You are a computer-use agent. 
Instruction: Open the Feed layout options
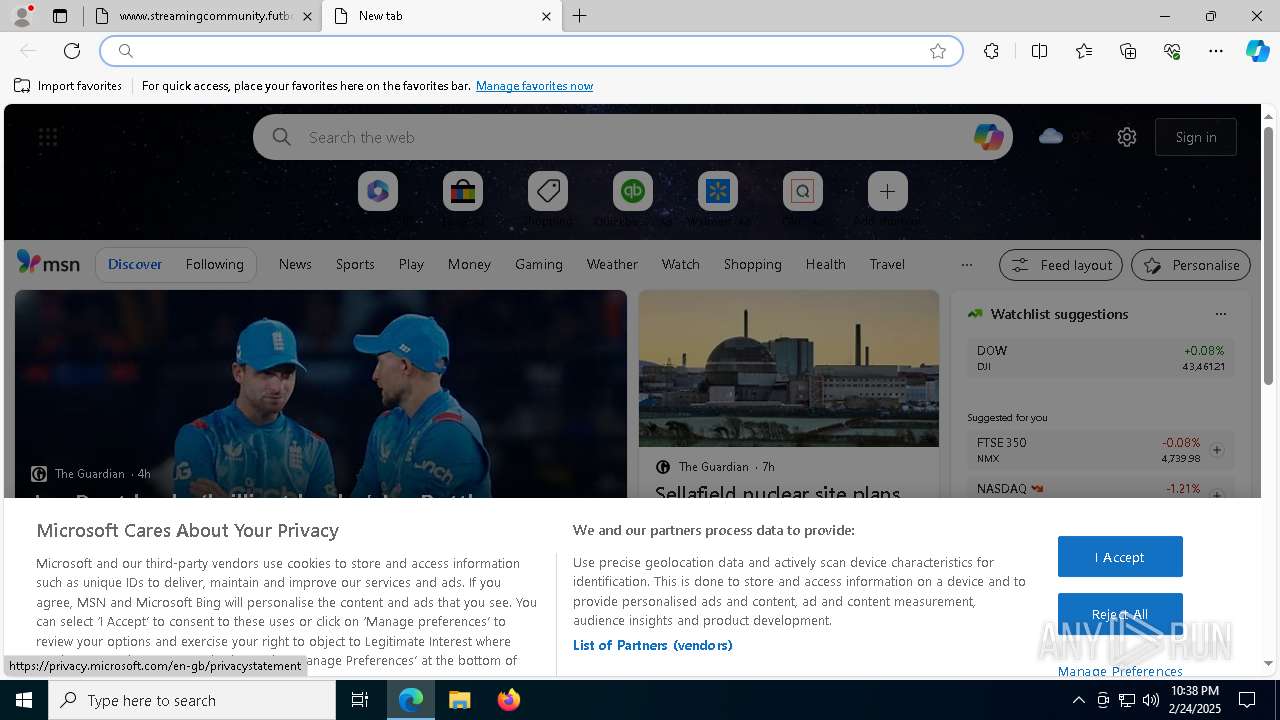coord(1062,265)
